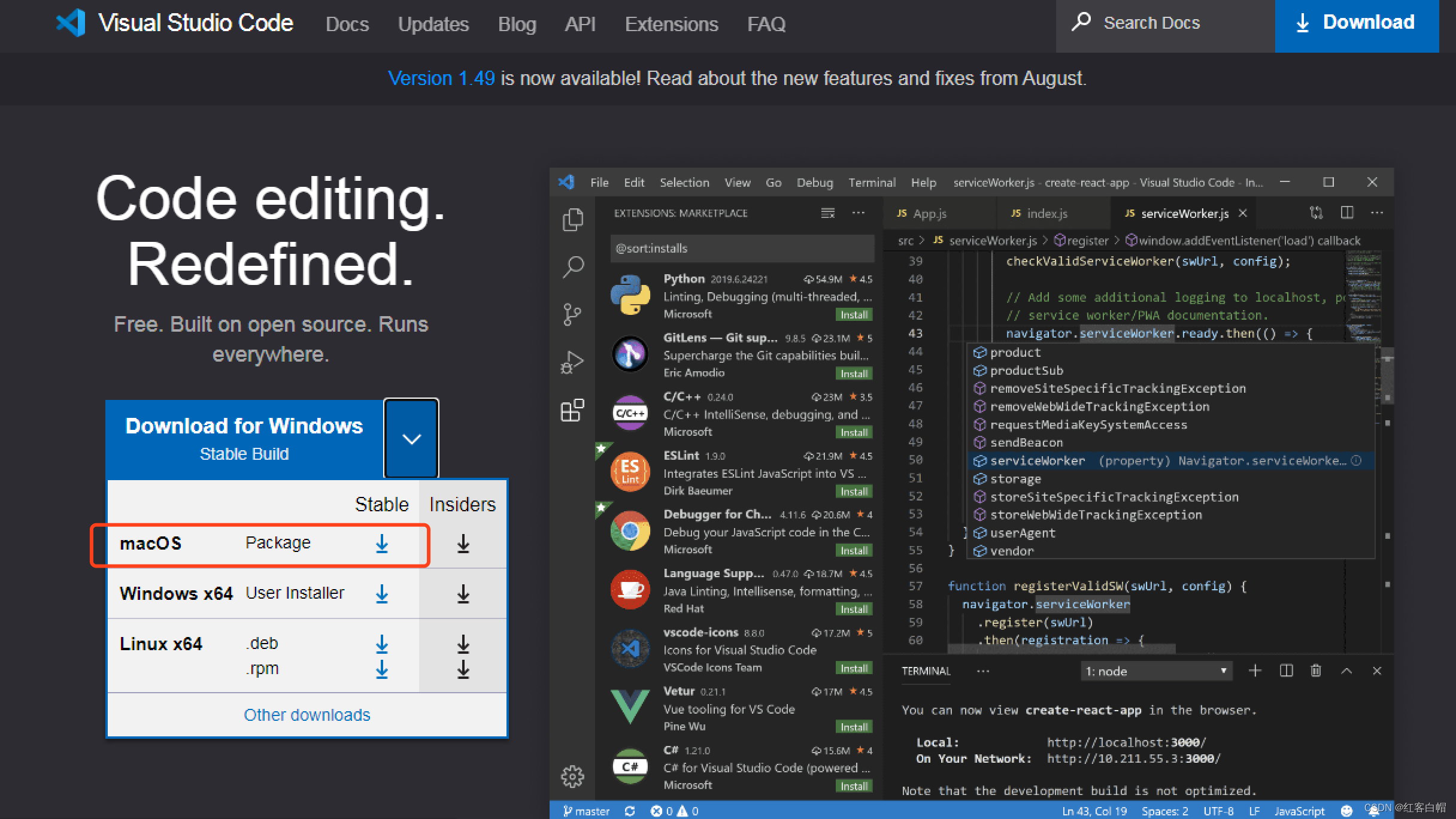This screenshot has width=1456, height=819.
Task: Click Other downloads link
Action: tap(307, 715)
